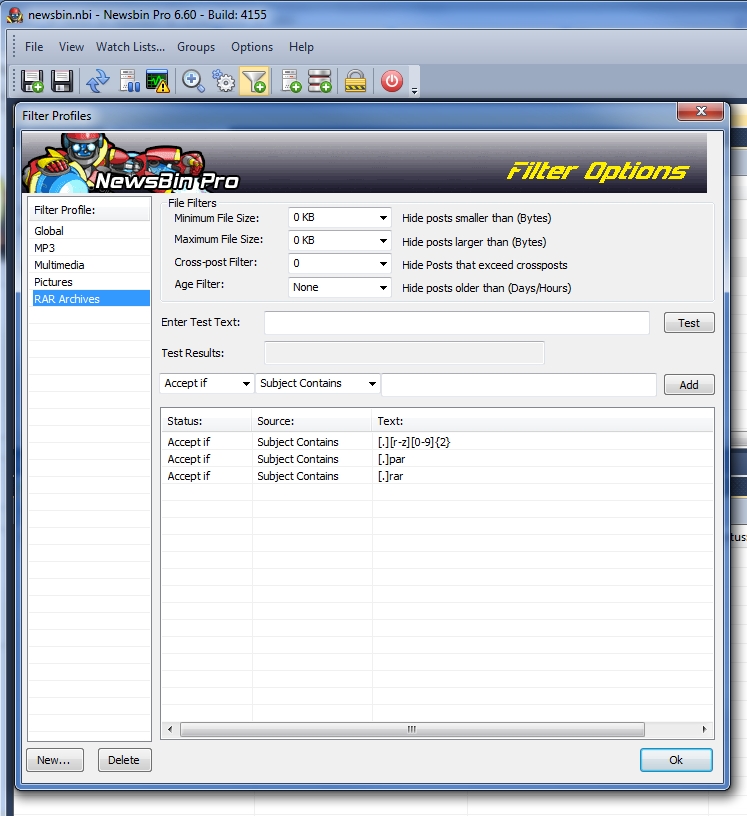Select the filter row [.][r-z][0-9]{2}
747x816 pixels.
(437, 442)
